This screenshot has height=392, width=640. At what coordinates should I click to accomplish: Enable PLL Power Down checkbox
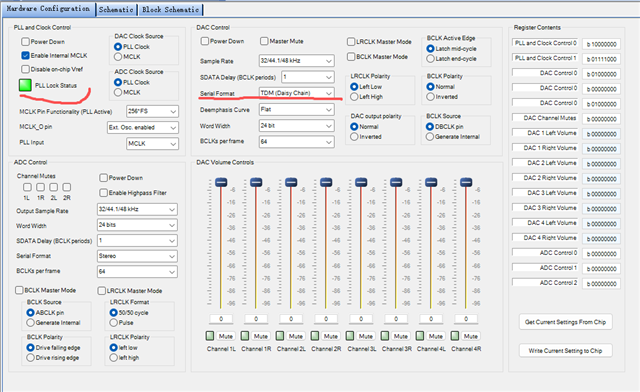click(x=25, y=42)
